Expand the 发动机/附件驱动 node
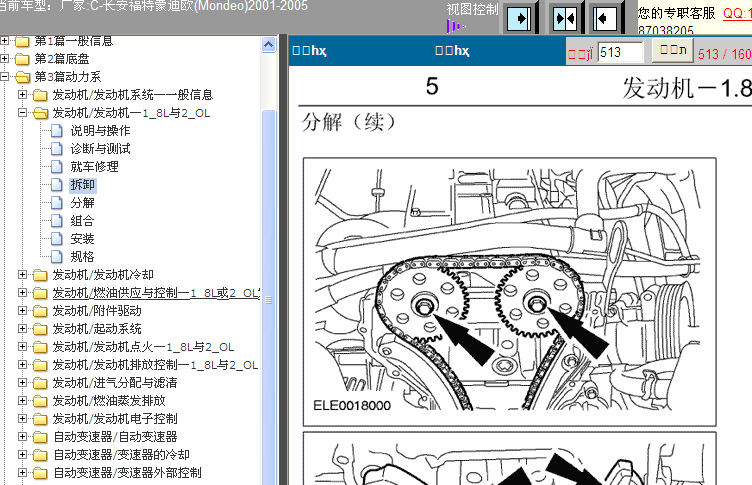The image size is (752, 485). 23,310
